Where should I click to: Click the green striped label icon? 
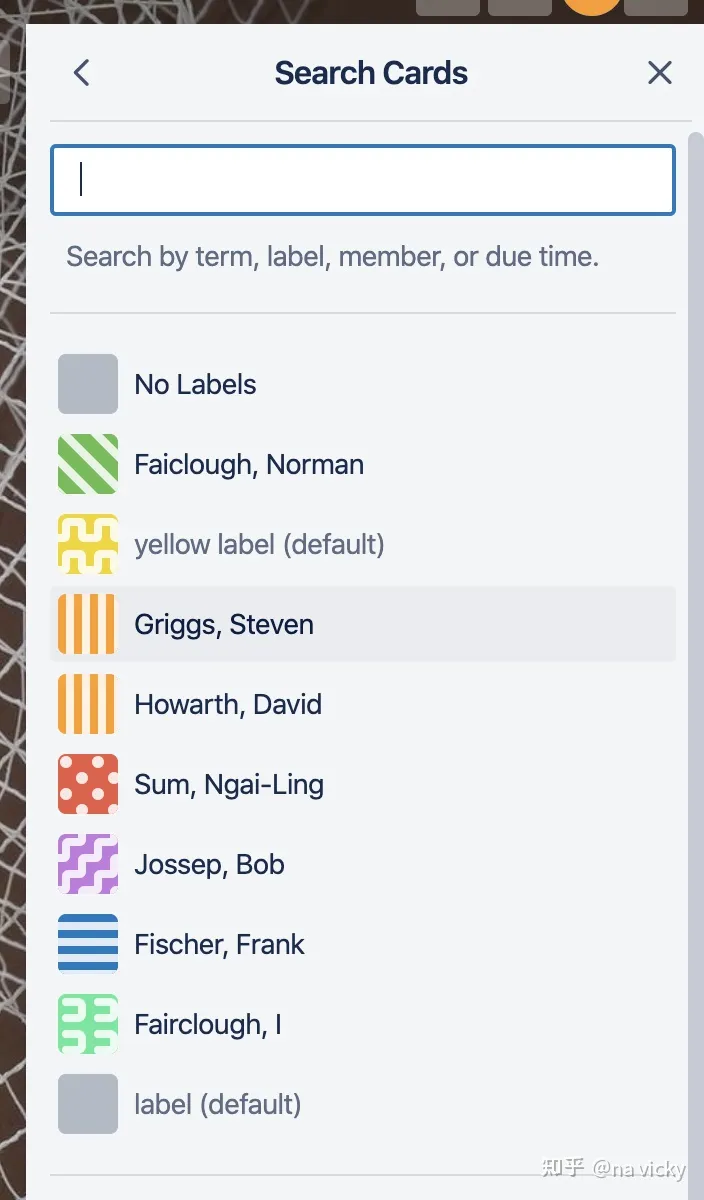[88, 464]
